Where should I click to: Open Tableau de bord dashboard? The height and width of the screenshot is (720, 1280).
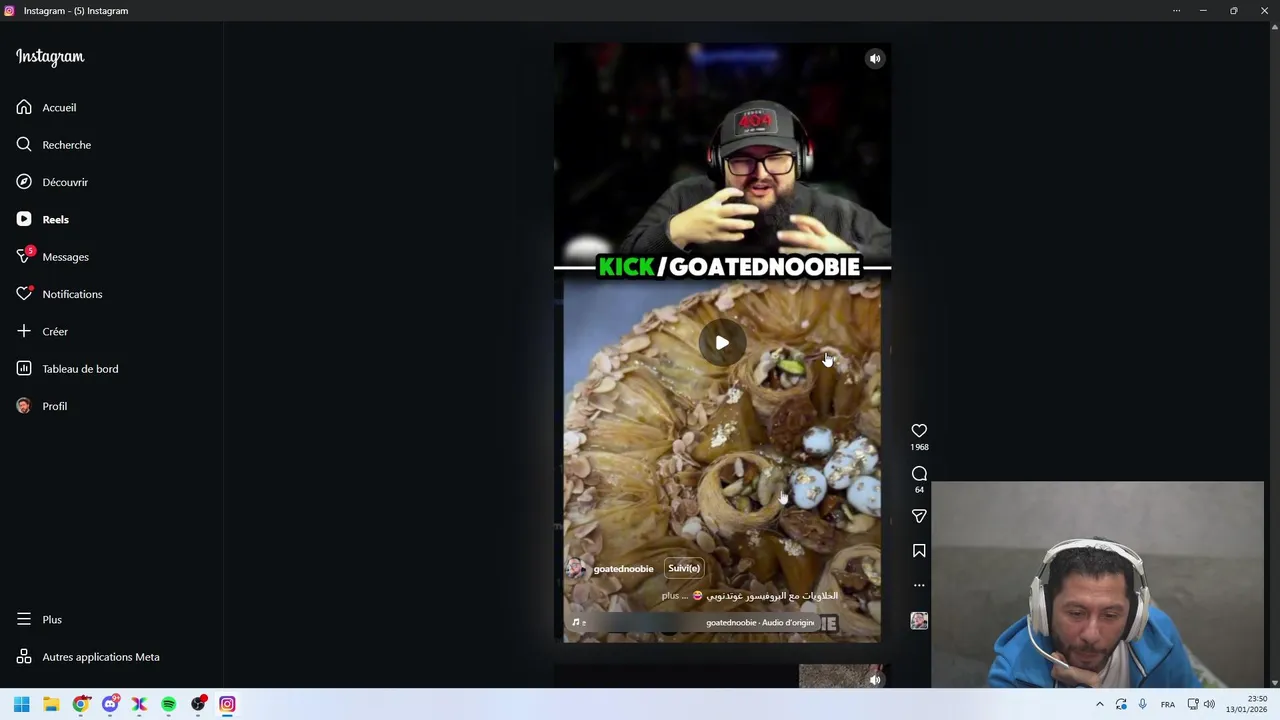[x=67, y=369]
